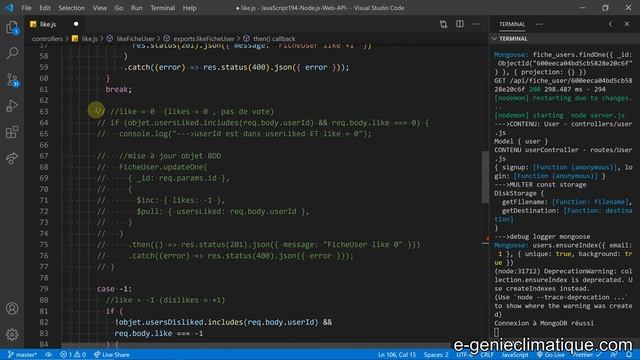Screen dimensions: 640x360
Task: Start Live Share from status bar
Action: coord(112,355)
